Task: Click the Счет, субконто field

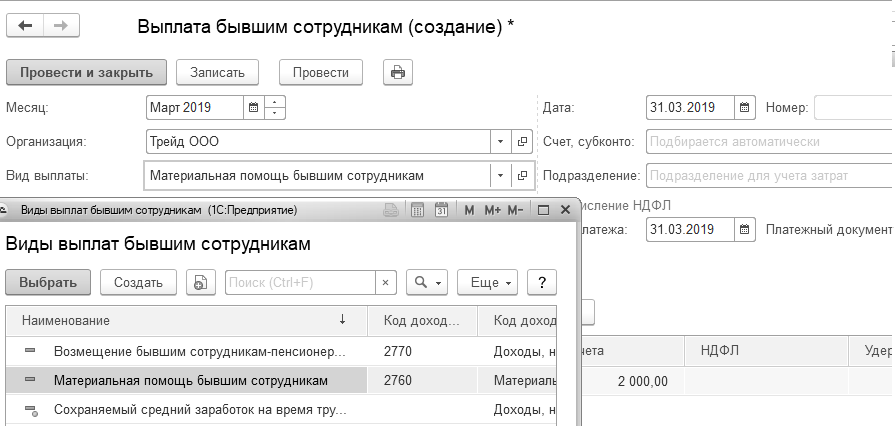Action: 770,142
